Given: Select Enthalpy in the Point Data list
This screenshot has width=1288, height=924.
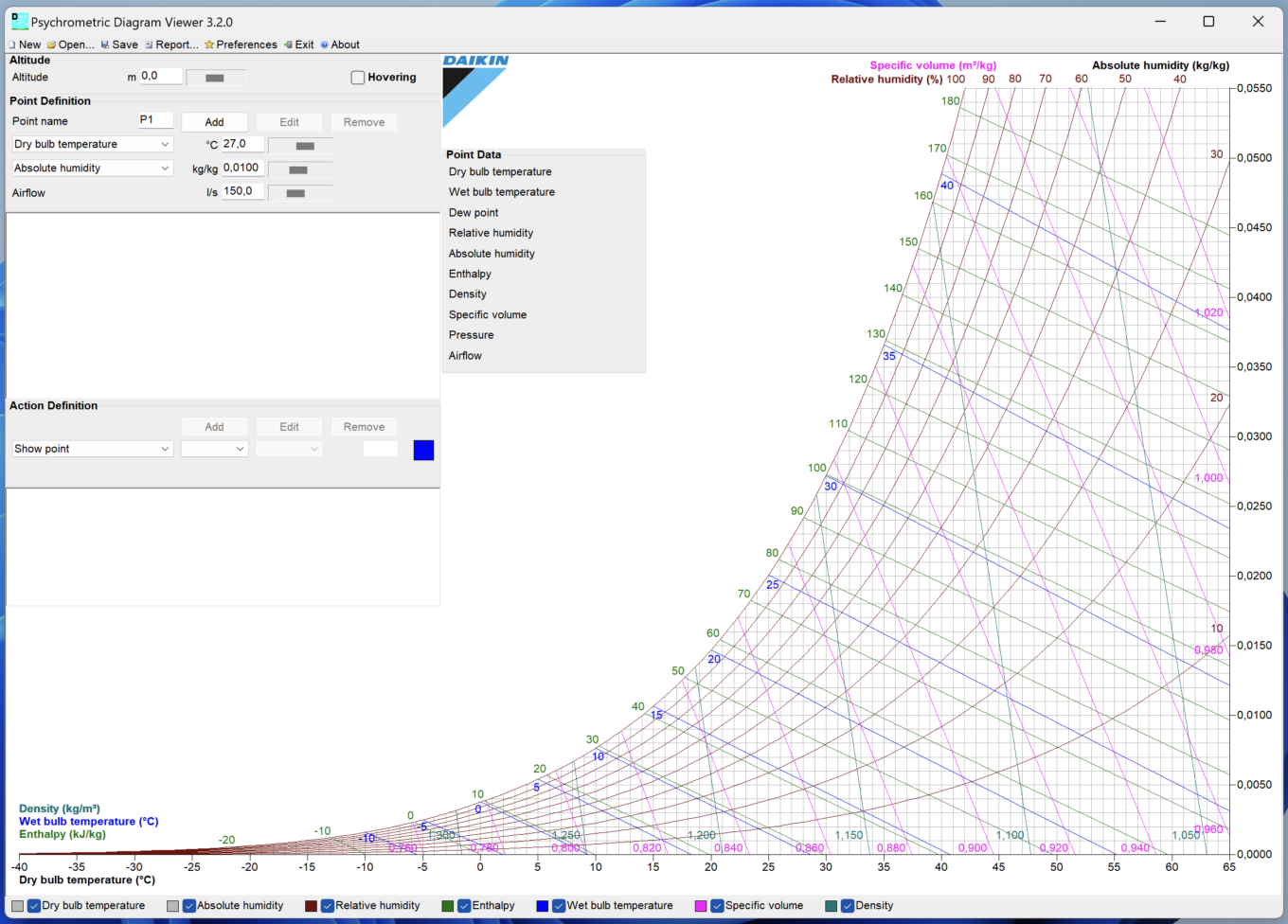Looking at the screenshot, I should click(x=471, y=274).
